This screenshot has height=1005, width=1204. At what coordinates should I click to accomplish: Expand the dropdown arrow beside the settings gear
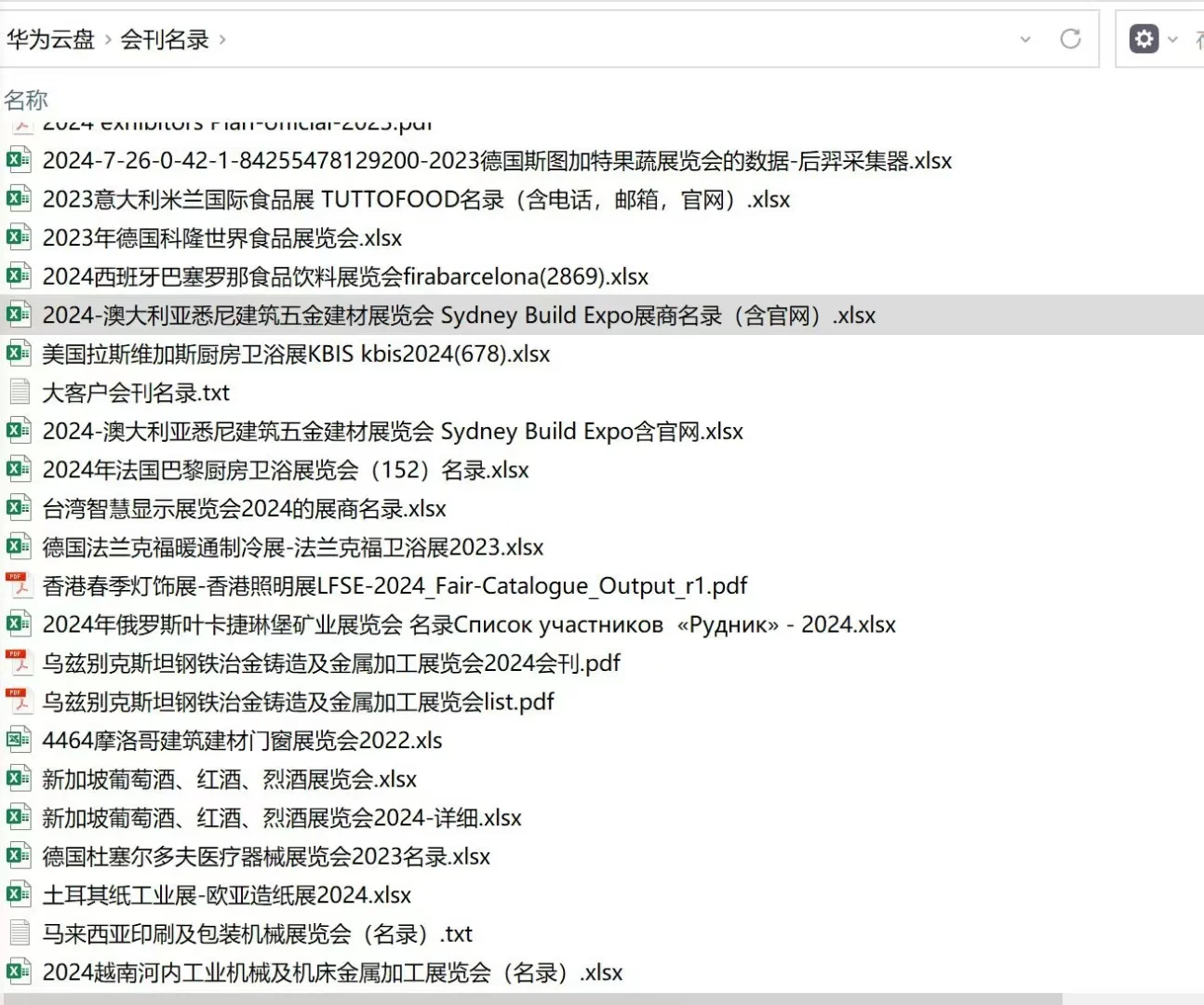click(x=1172, y=41)
